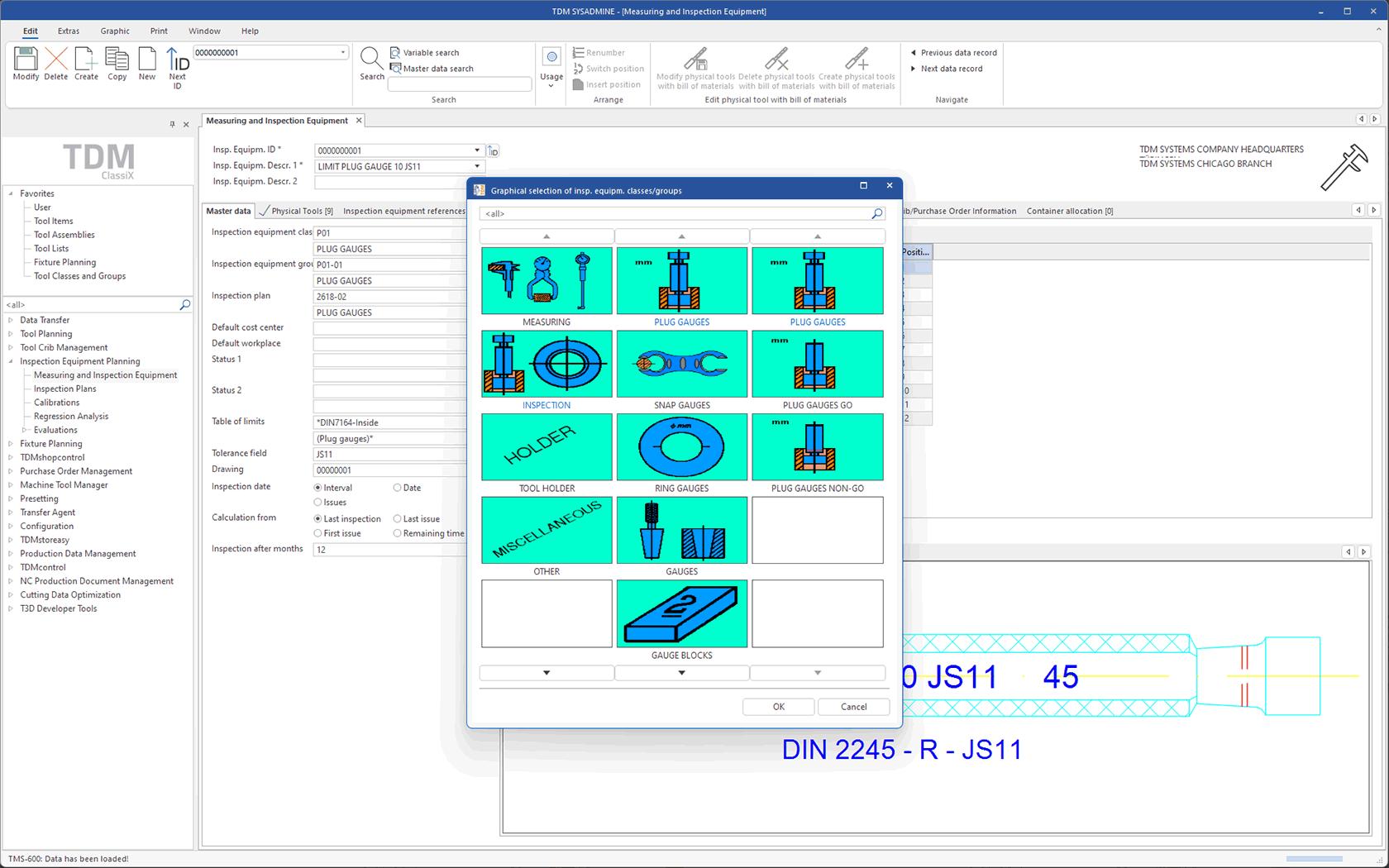The height and width of the screenshot is (868, 1389).
Task: Open Variable search
Action: point(424,52)
